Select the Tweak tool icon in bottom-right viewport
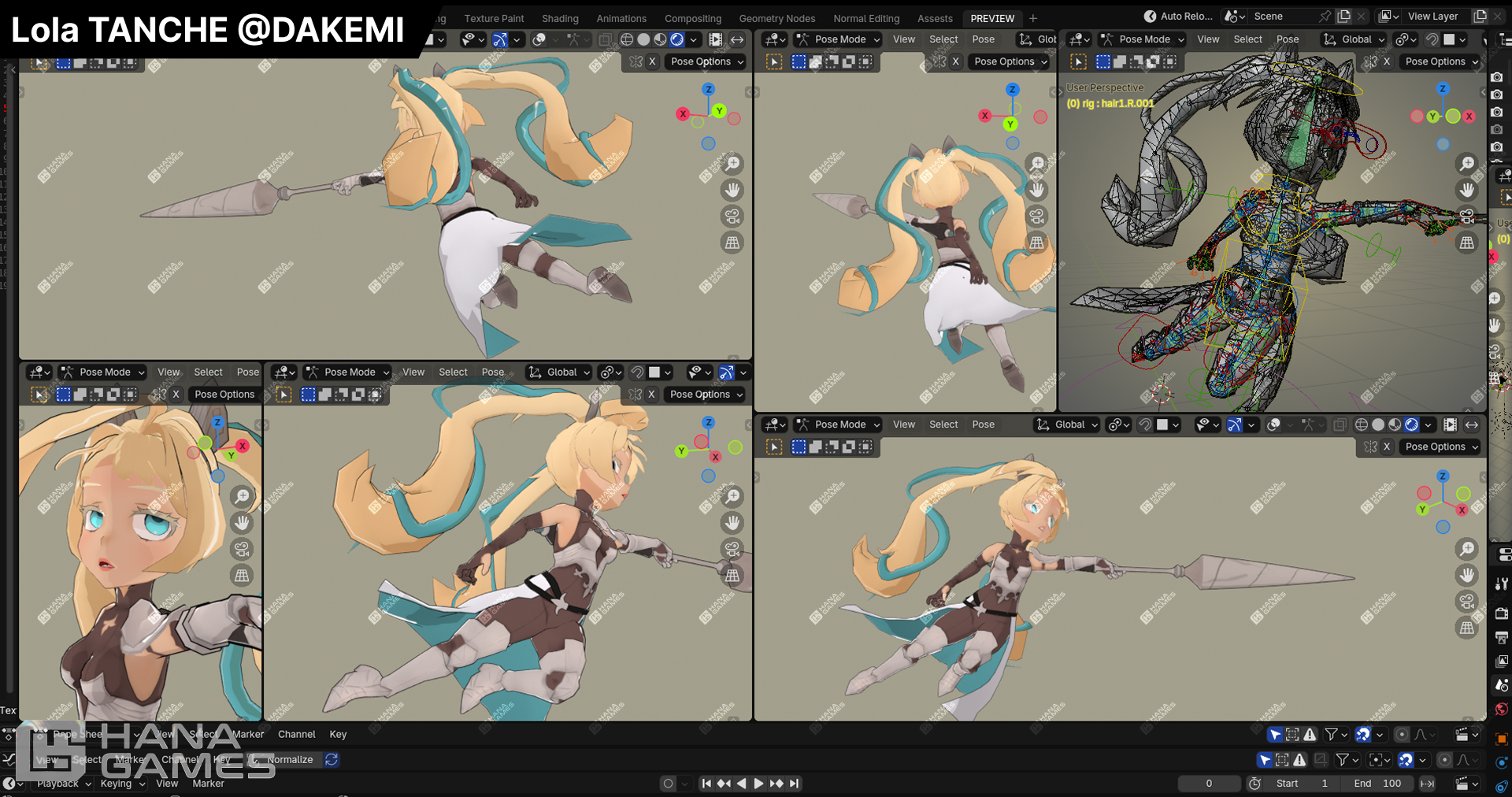Viewport: 1512px width, 797px height. [x=775, y=447]
